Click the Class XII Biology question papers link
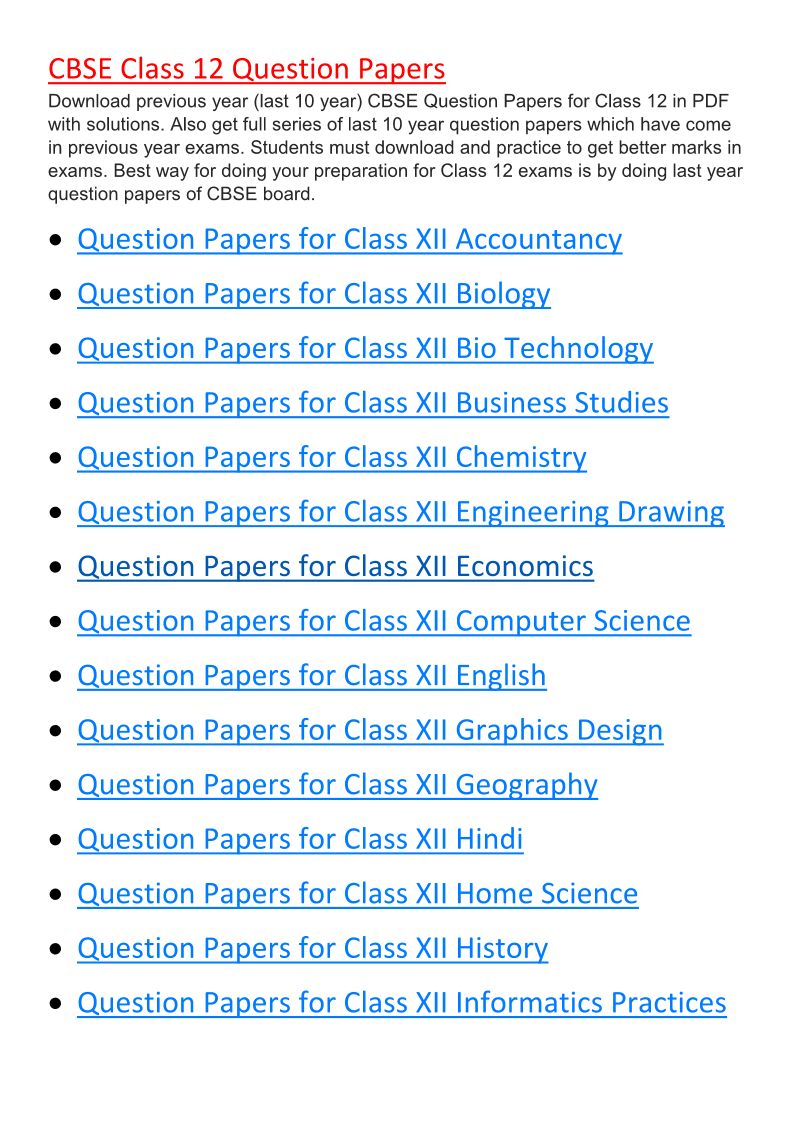Viewport: 794px width, 1123px height. pyautogui.click(x=313, y=294)
